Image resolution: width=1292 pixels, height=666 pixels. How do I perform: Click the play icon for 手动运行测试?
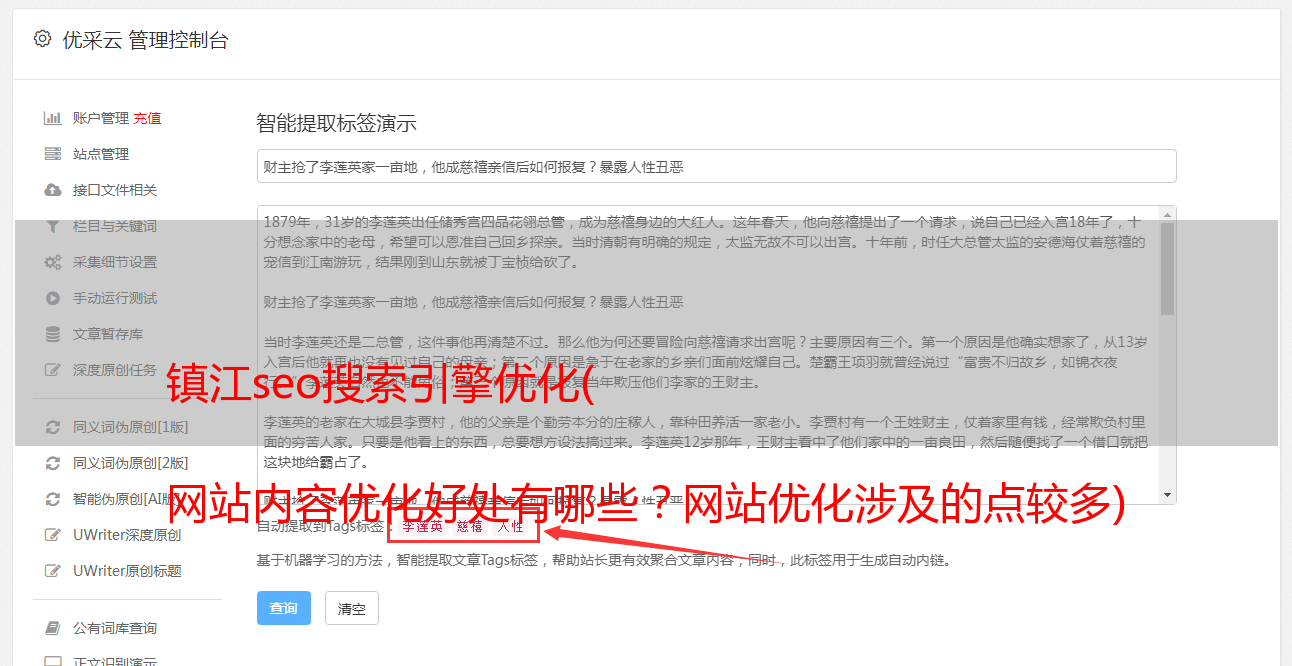tap(53, 298)
